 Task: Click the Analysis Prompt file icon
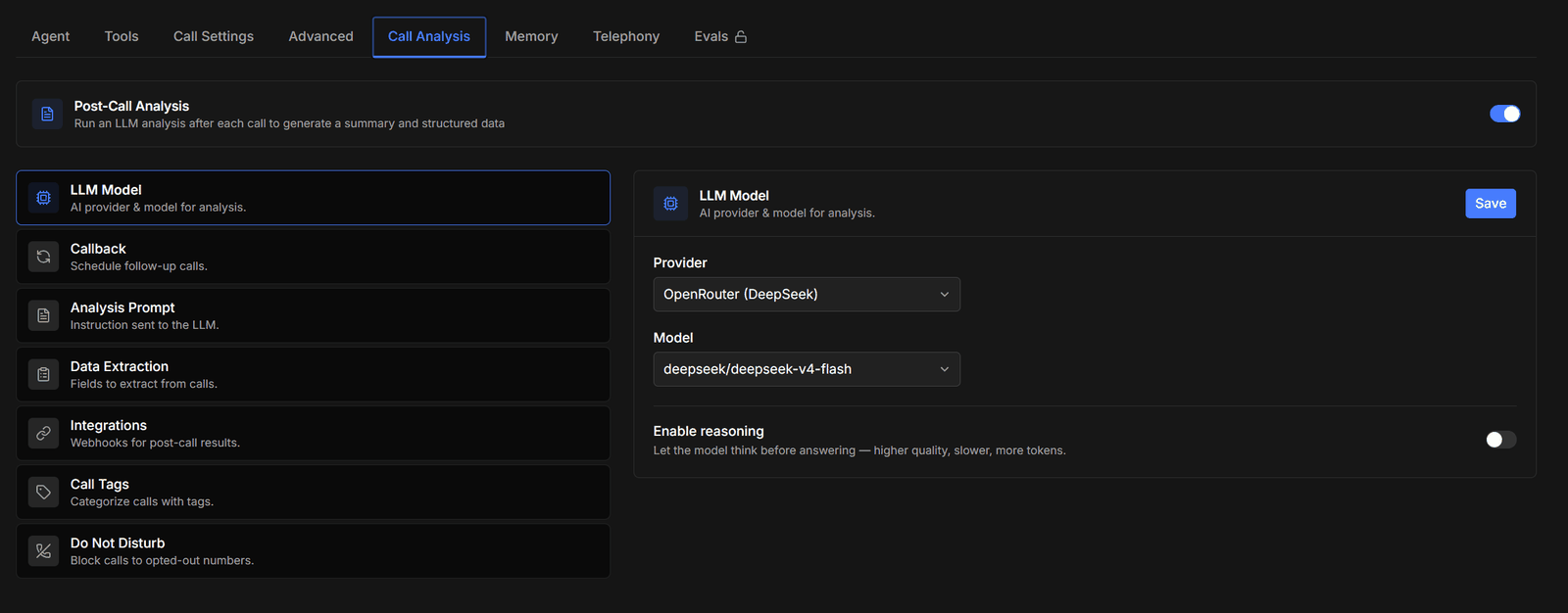click(43, 315)
